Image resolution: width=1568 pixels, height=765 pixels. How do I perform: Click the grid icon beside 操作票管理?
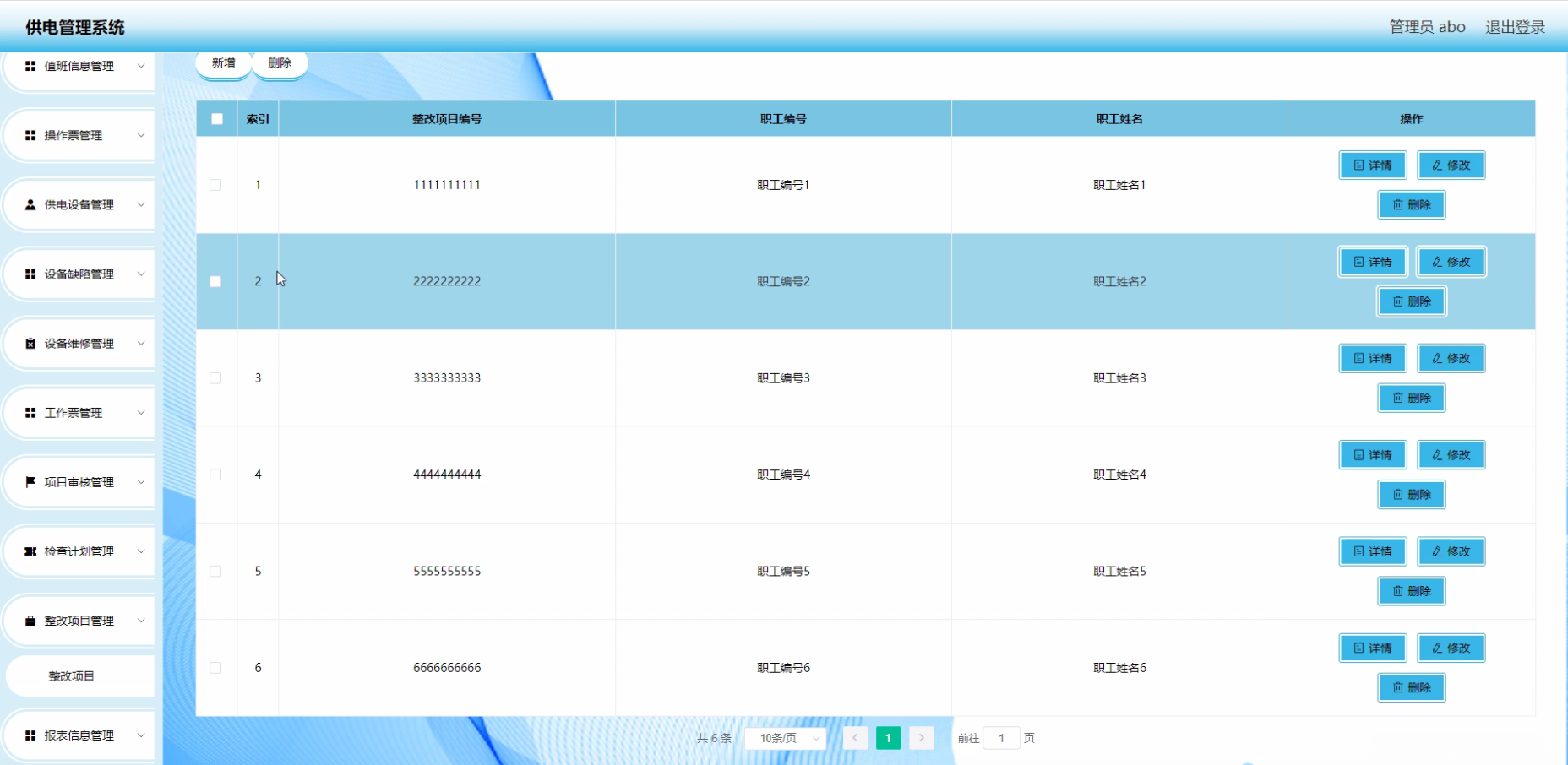pos(30,135)
